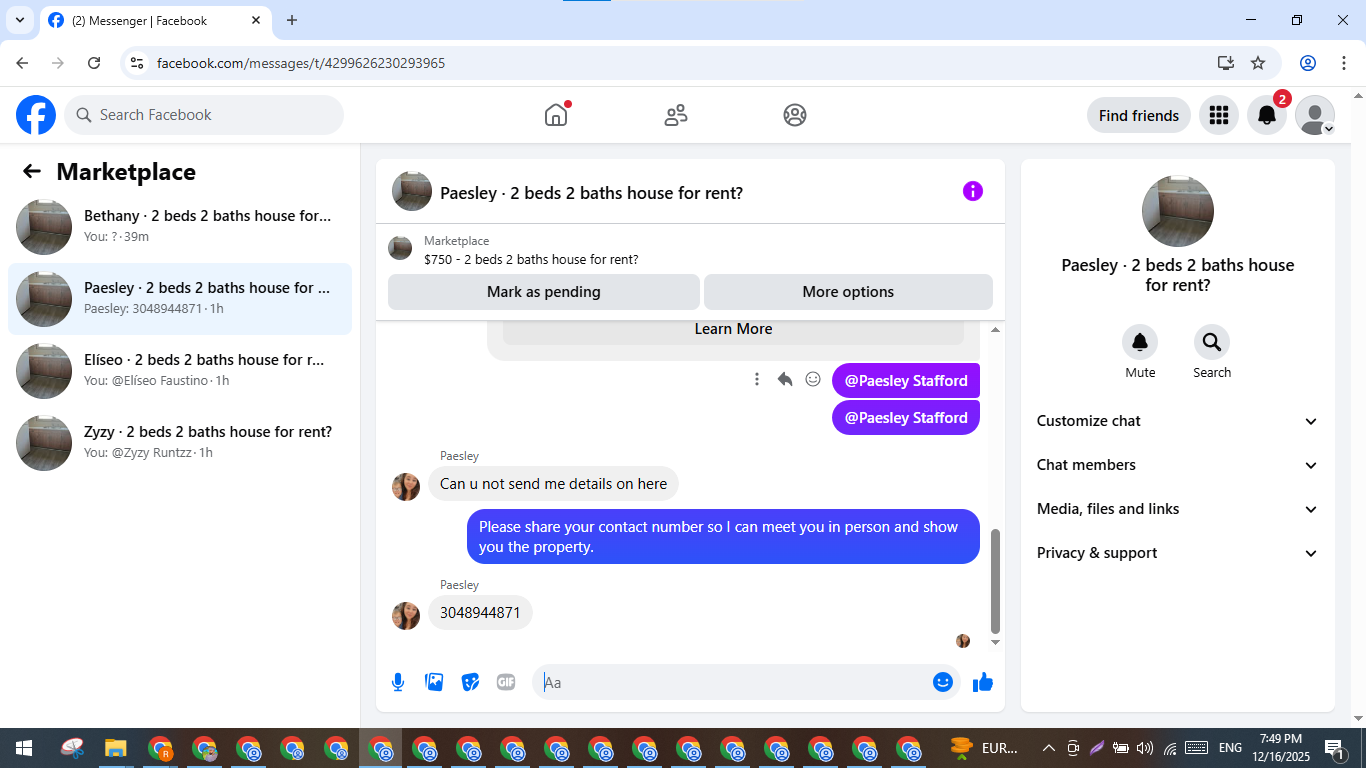Screen dimensions: 1366x768
Task: Open the GIF picker icon
Action: [x=506, y=682]
